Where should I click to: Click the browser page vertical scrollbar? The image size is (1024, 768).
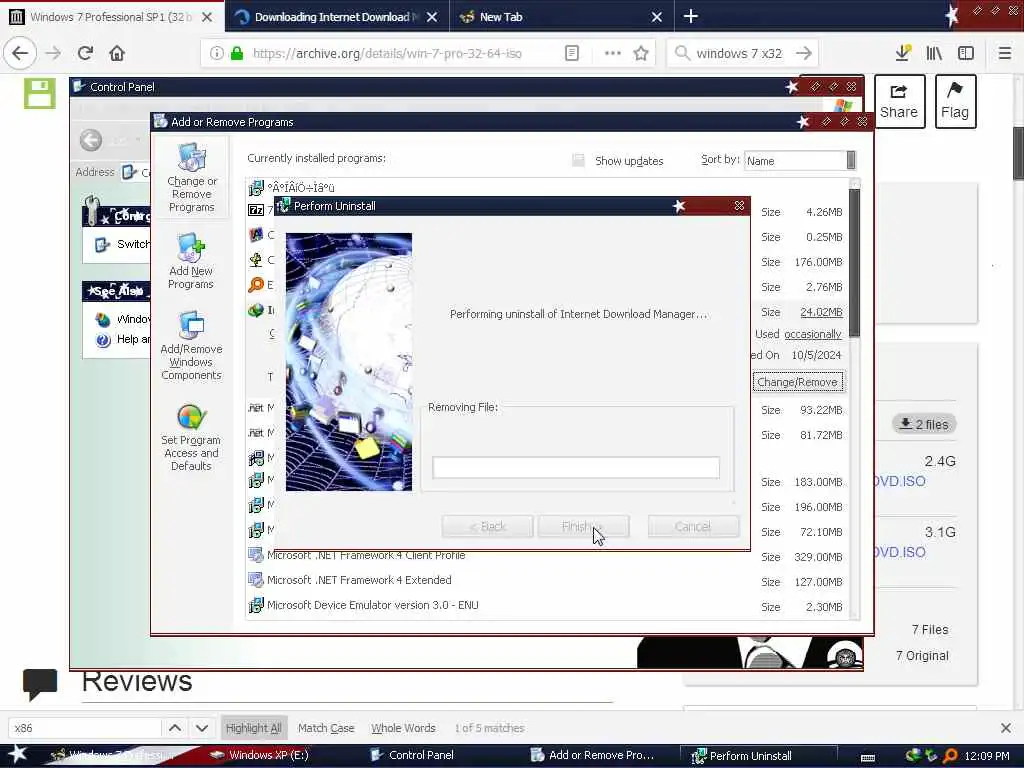click(1018, 153)
